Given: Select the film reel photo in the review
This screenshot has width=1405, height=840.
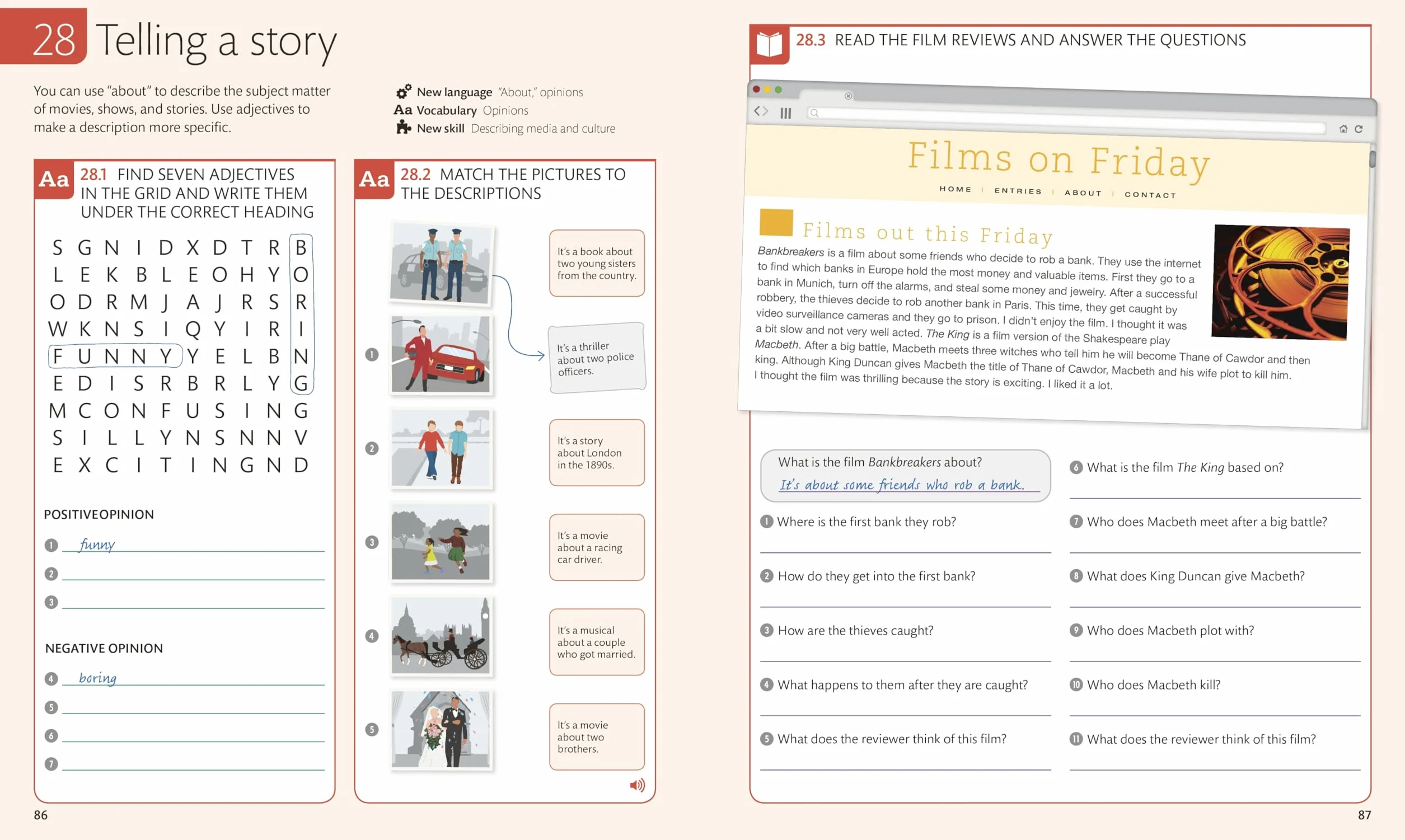Looking at the screenshot, I should [x=1281, y=282].
